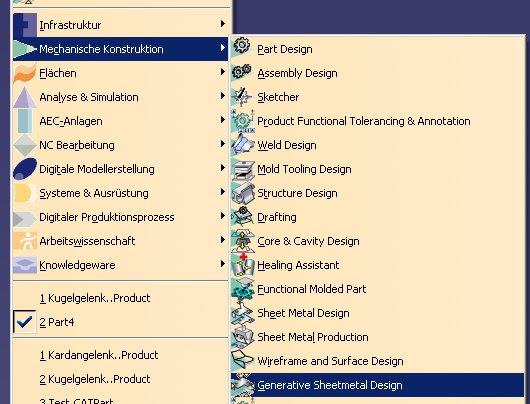
Task: Click the Weld Design icon
Action: pos(243,144)
